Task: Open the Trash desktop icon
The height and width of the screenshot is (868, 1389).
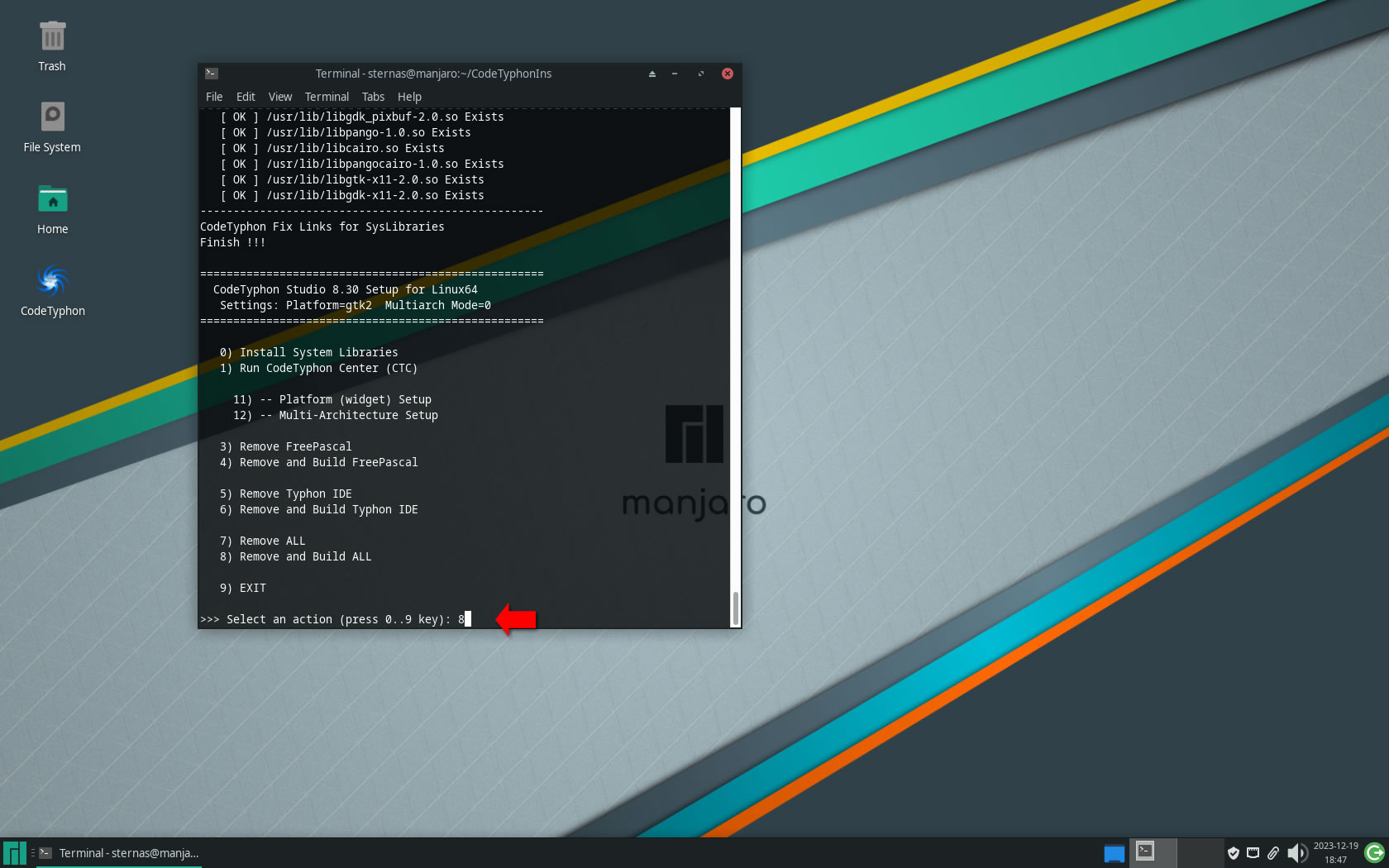Action: tap(52, 46)
